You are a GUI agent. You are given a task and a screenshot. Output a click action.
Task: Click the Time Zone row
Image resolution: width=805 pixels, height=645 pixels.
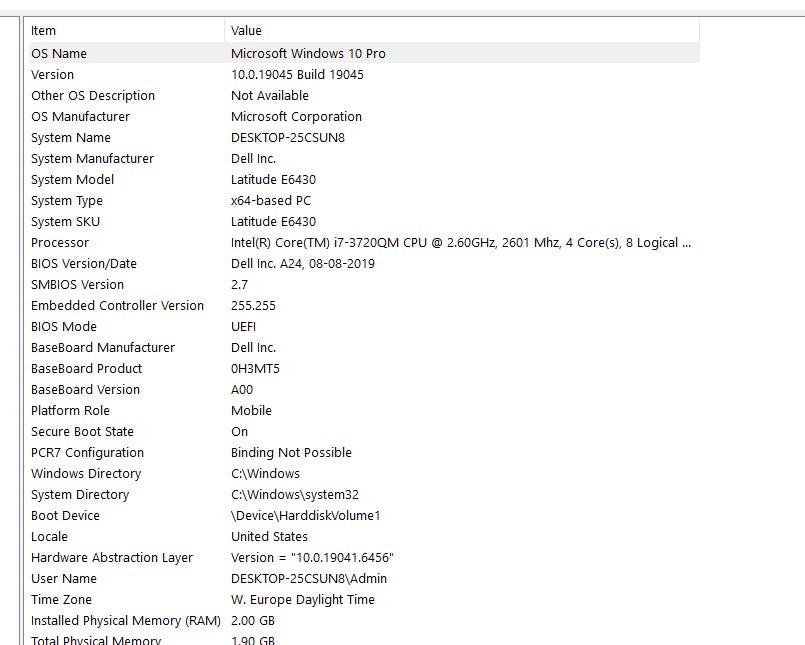click(x=364, y=599)
